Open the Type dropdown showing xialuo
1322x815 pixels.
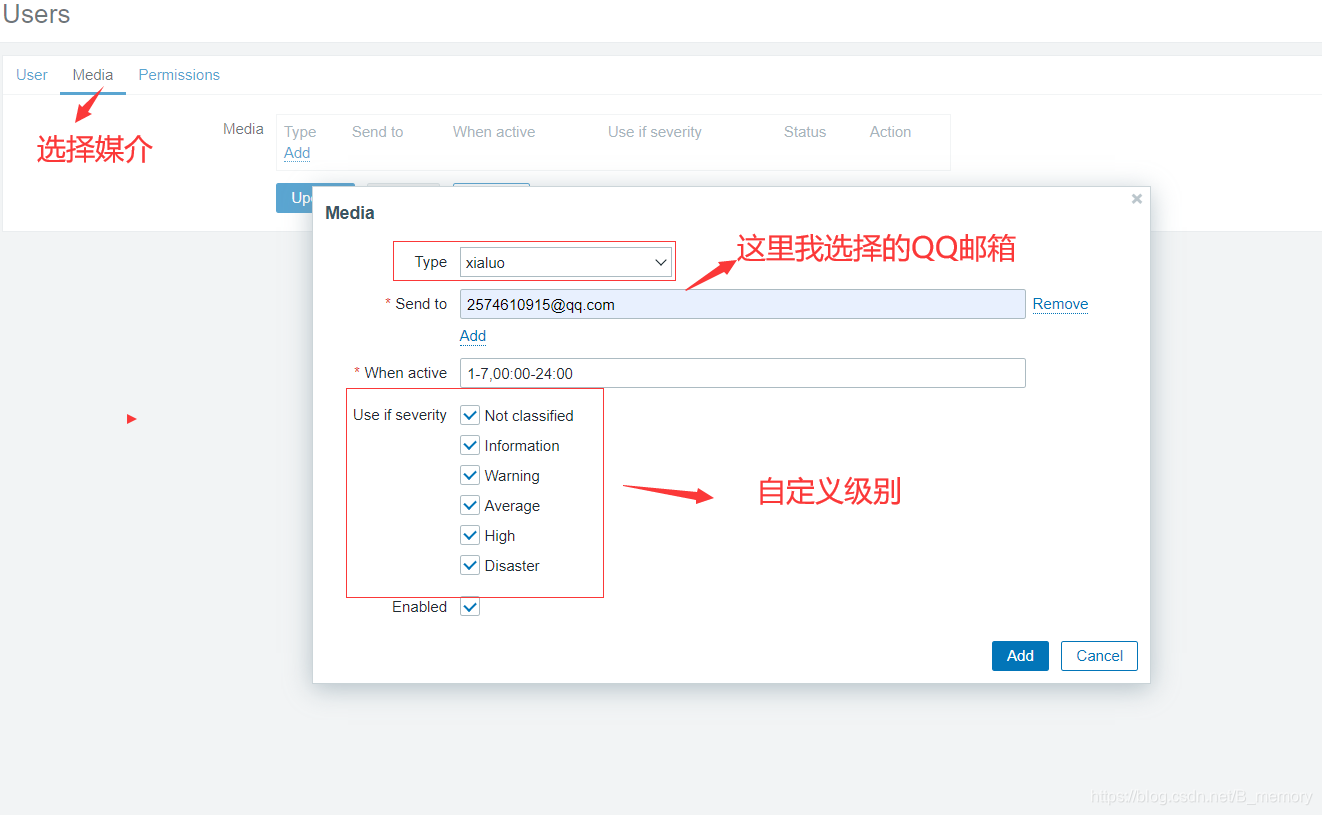(566, 263)
